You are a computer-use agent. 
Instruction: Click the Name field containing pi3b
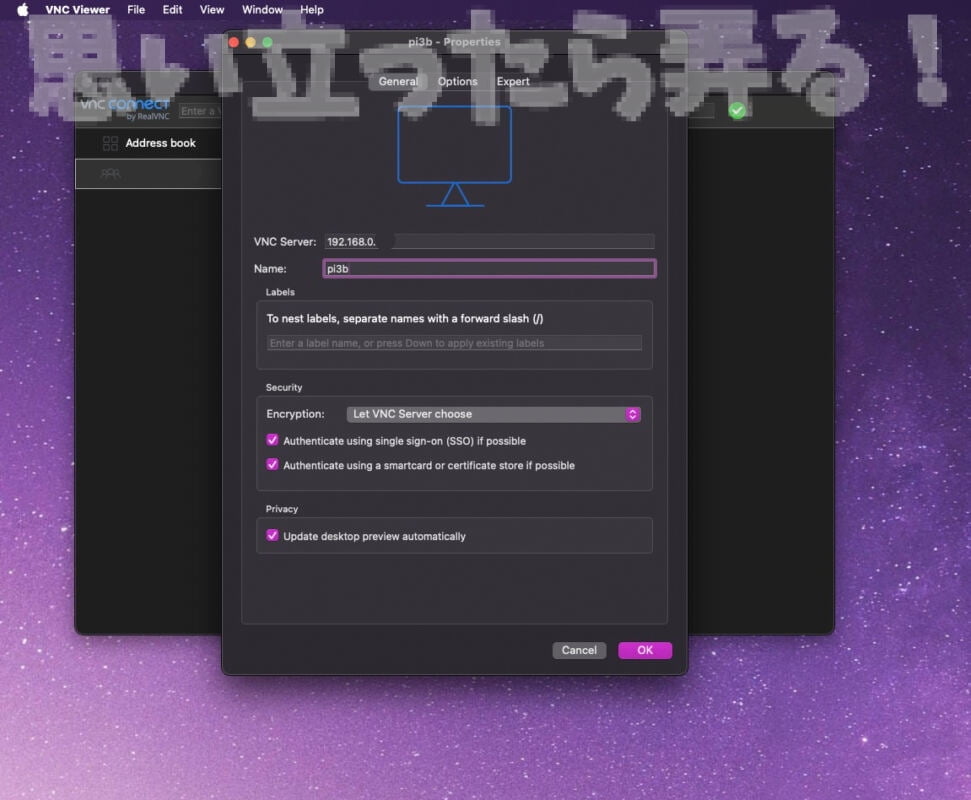pos(489,269)
